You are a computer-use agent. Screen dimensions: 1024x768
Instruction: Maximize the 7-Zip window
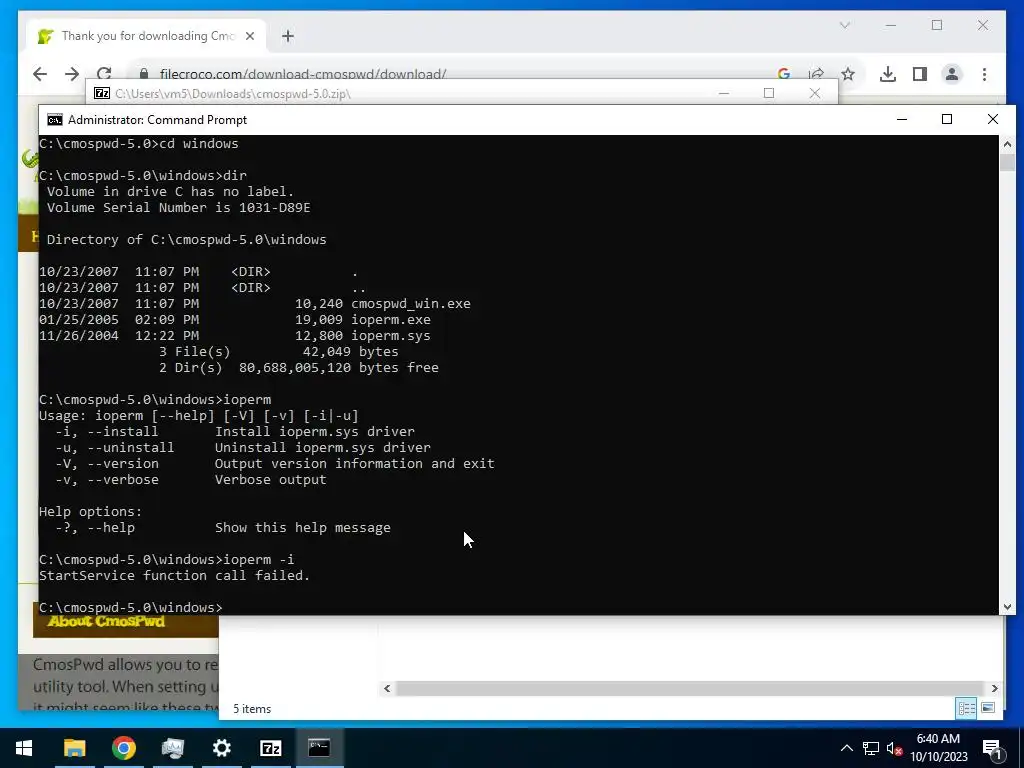point(769,93)
